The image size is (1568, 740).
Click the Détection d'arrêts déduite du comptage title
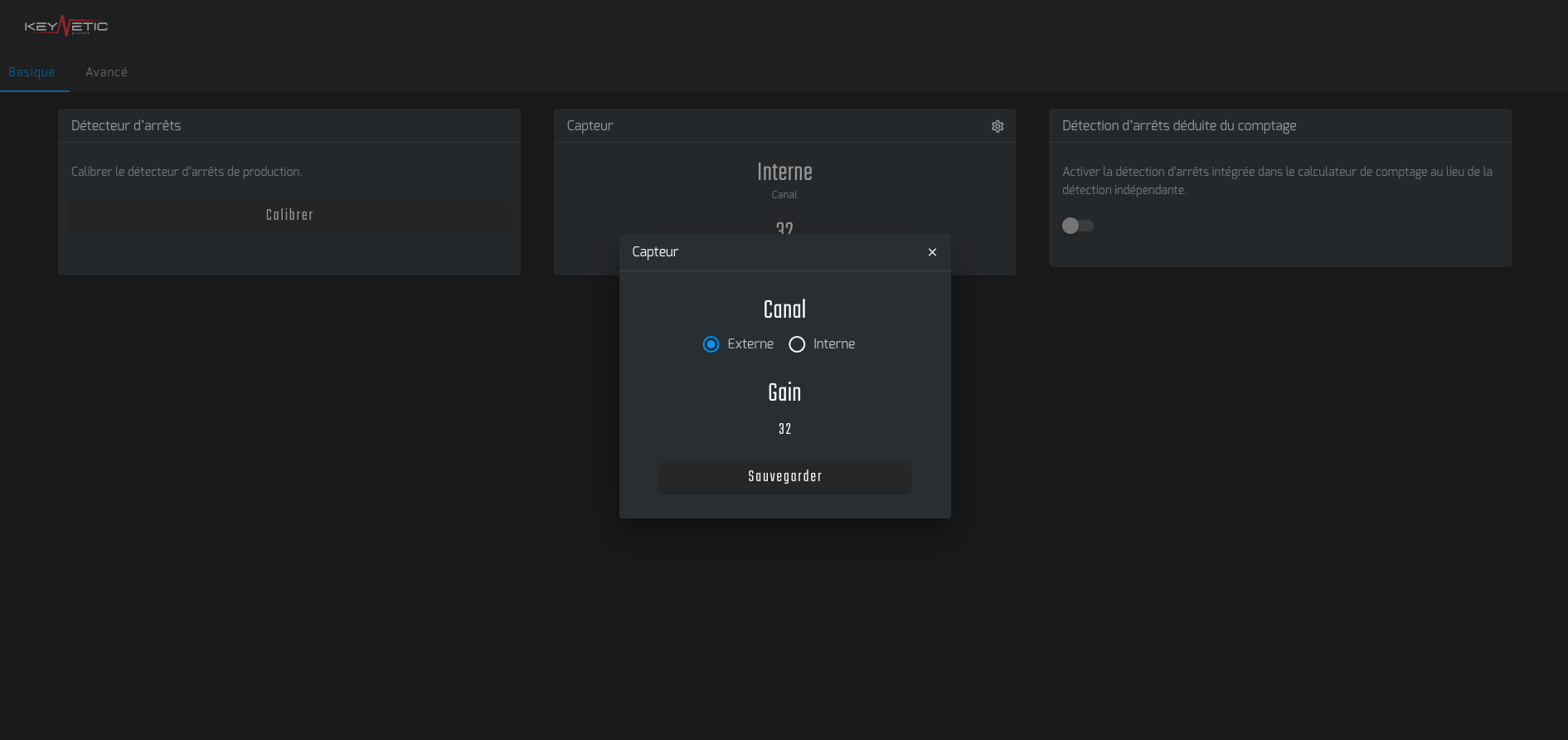pyautogui.click(x=1179, y=125)
